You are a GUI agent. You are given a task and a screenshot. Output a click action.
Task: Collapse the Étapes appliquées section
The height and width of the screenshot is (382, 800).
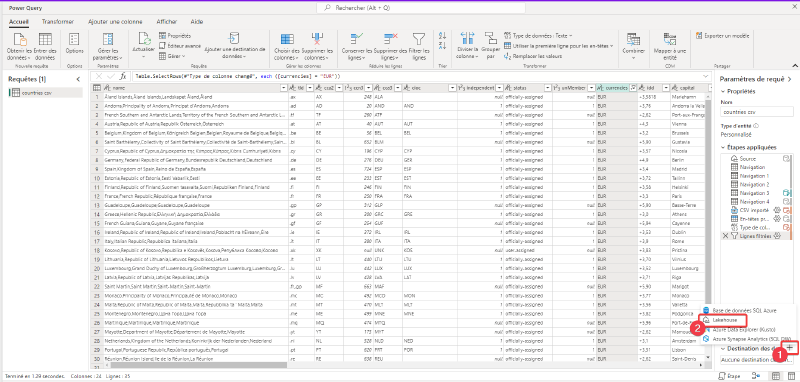point(723,147)
